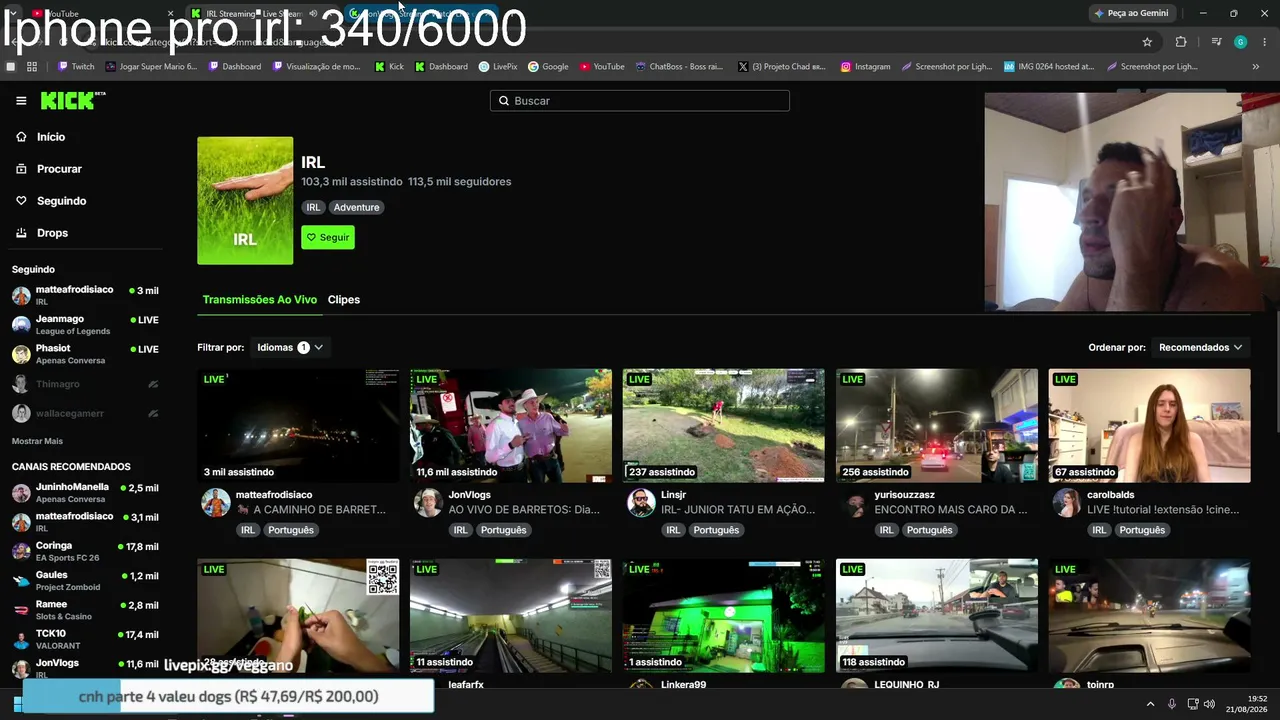Click the green KICK logo

click(72, 100)
